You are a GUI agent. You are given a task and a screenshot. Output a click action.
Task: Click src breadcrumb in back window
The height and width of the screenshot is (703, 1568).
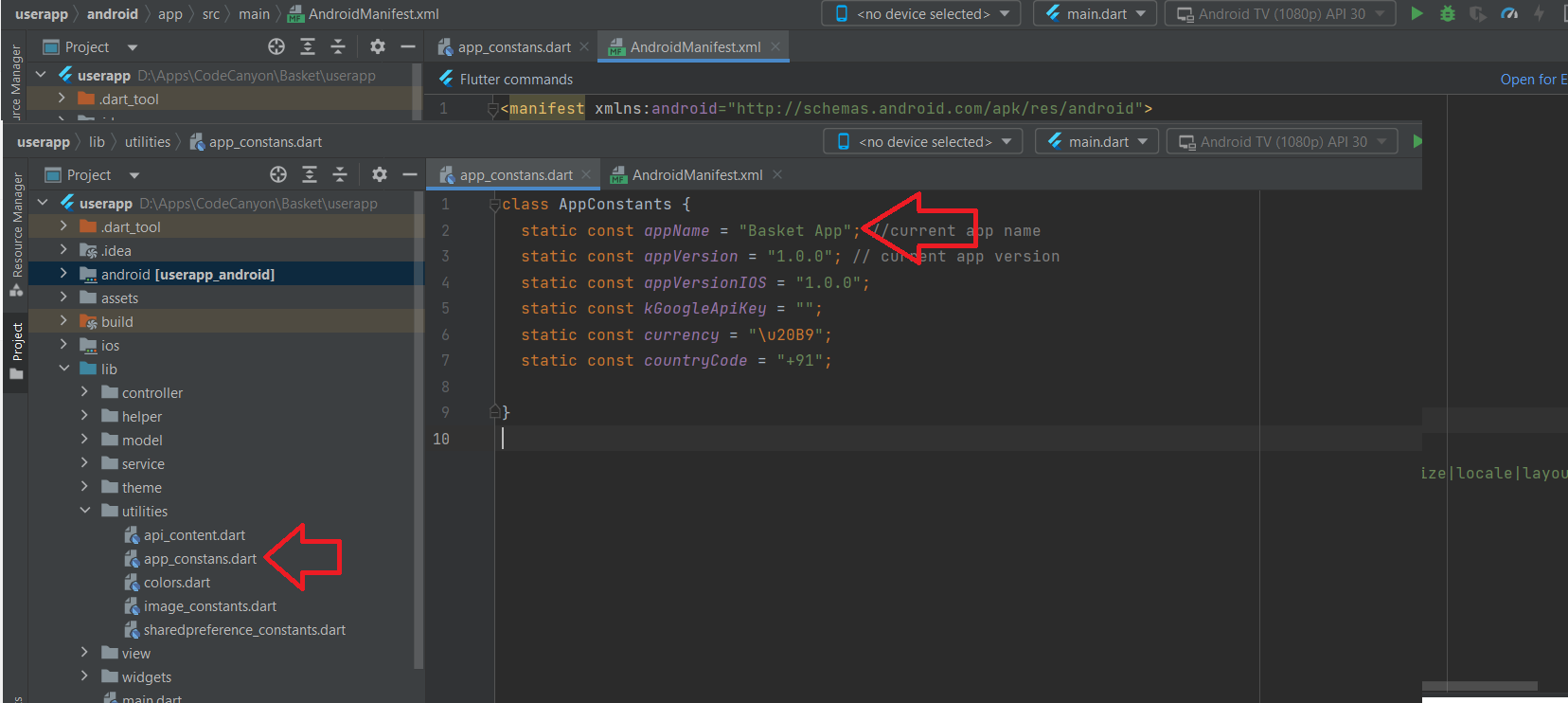(210, 13)
